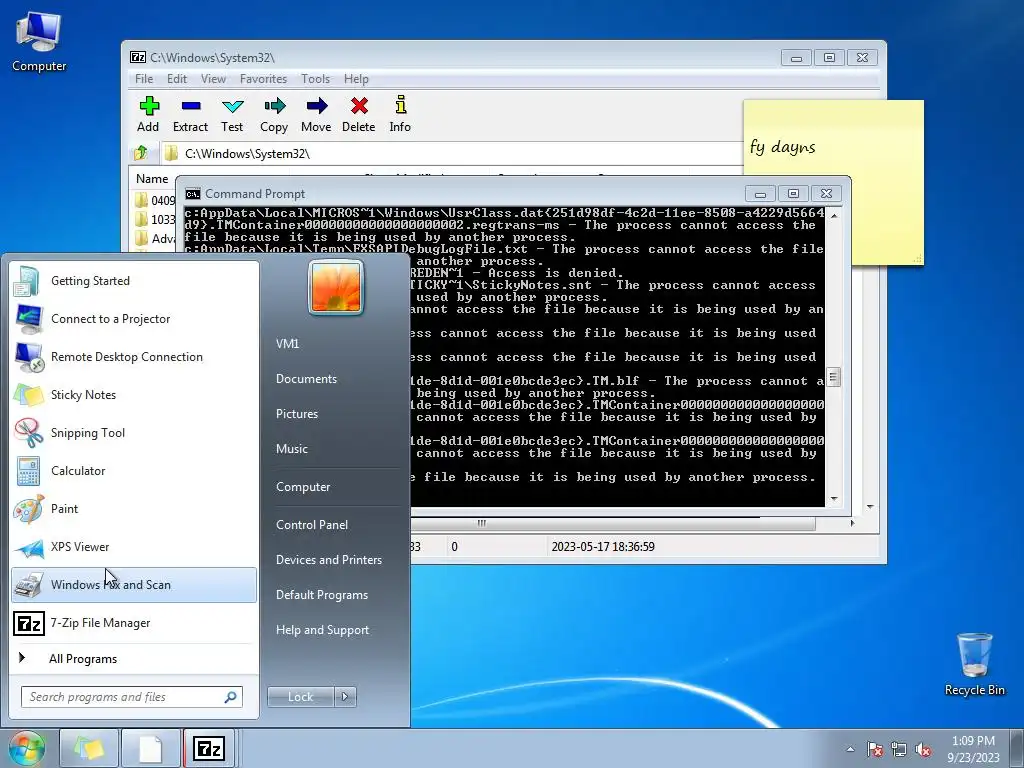
Task: Click Command Prompt scroll down arrow
Action: point(834,500)
